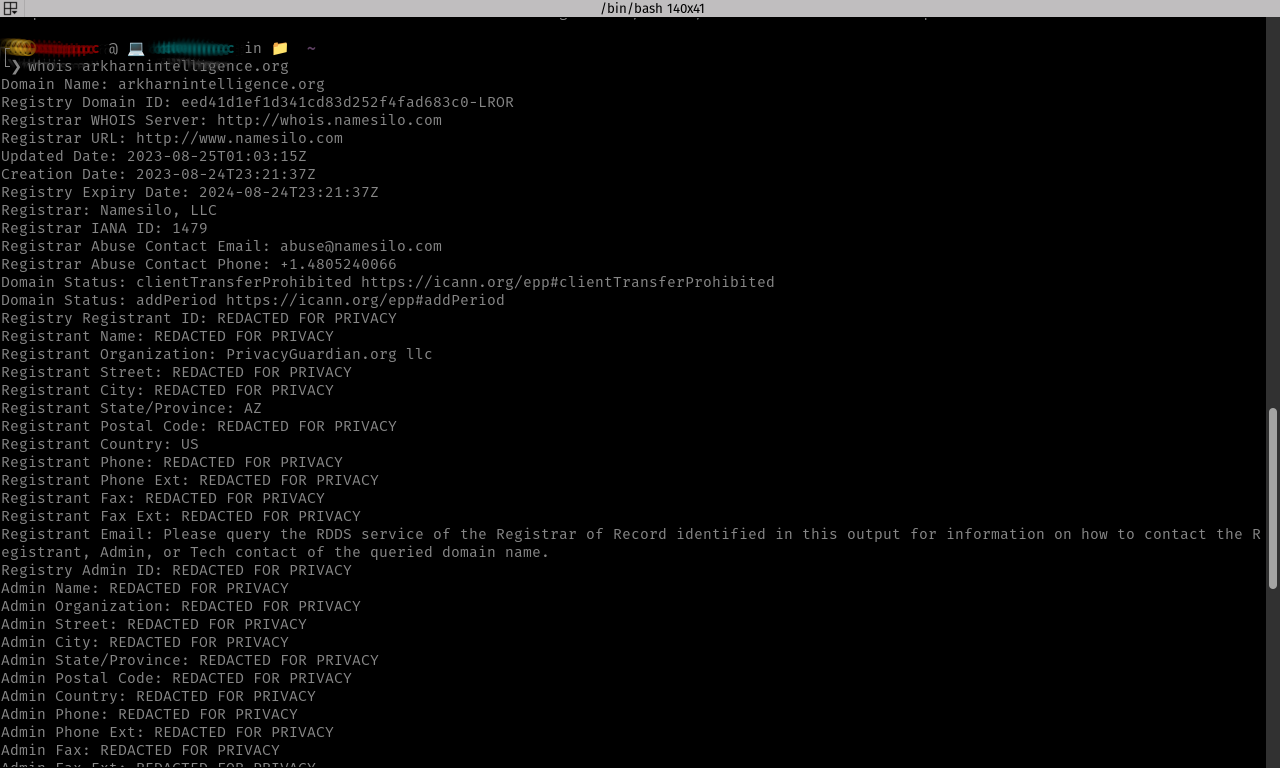Click the Registrant State/Province: AZ line
This screenshot has height=768, width=1280.
[x=131, y=408]
